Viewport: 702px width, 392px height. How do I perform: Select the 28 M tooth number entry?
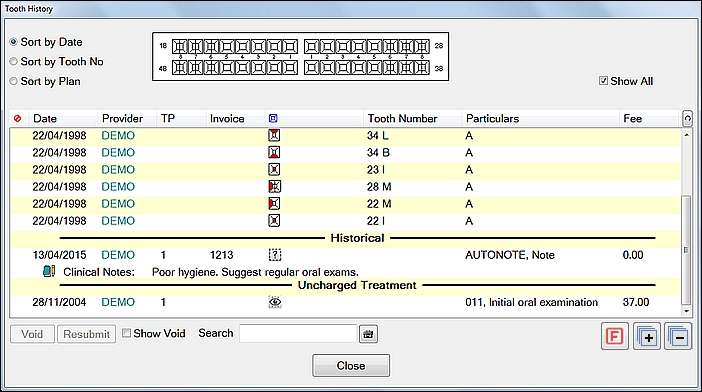pyautogui.click(x=379, y=187)
